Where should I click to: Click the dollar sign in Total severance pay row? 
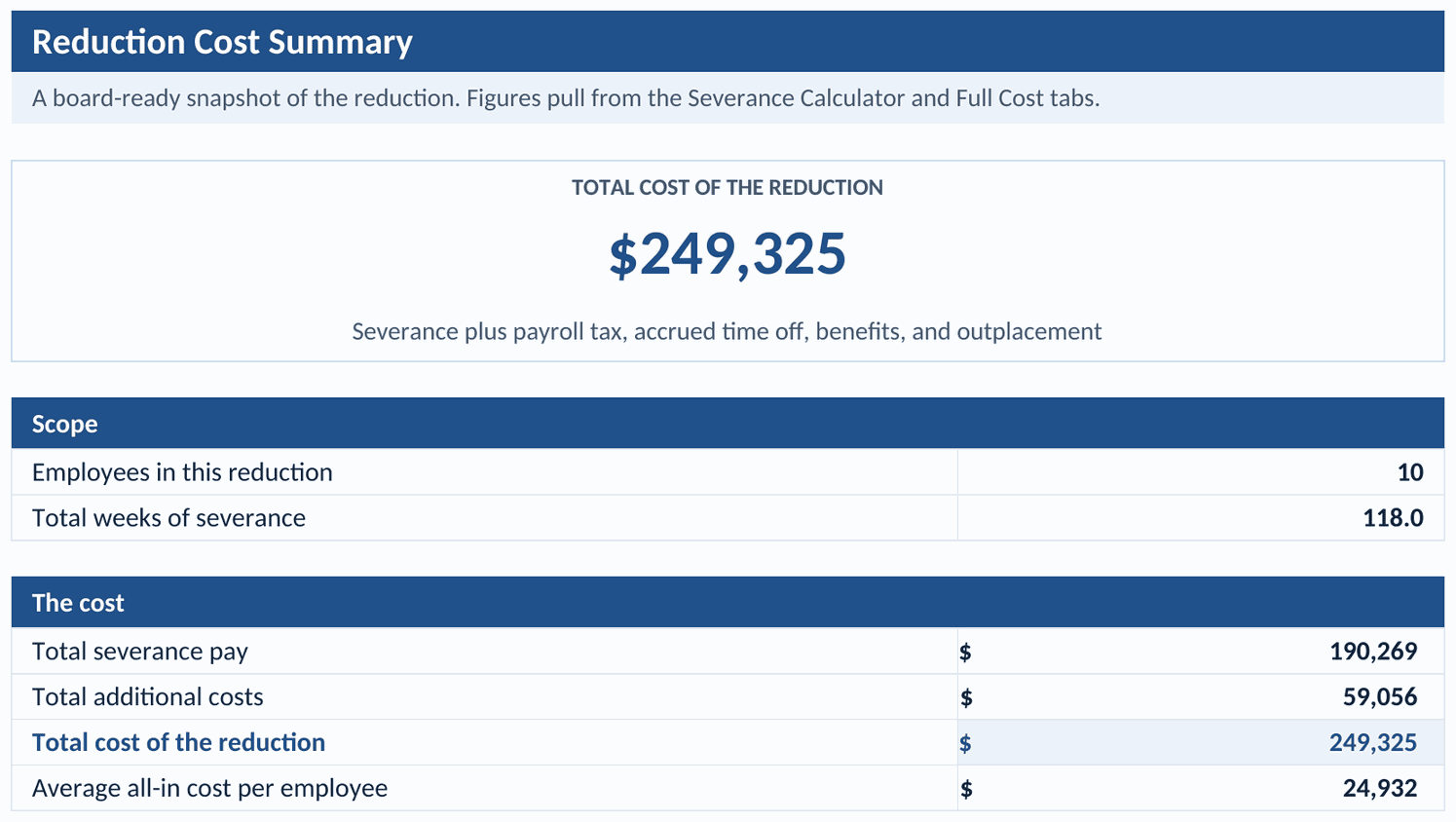(965, 652)
